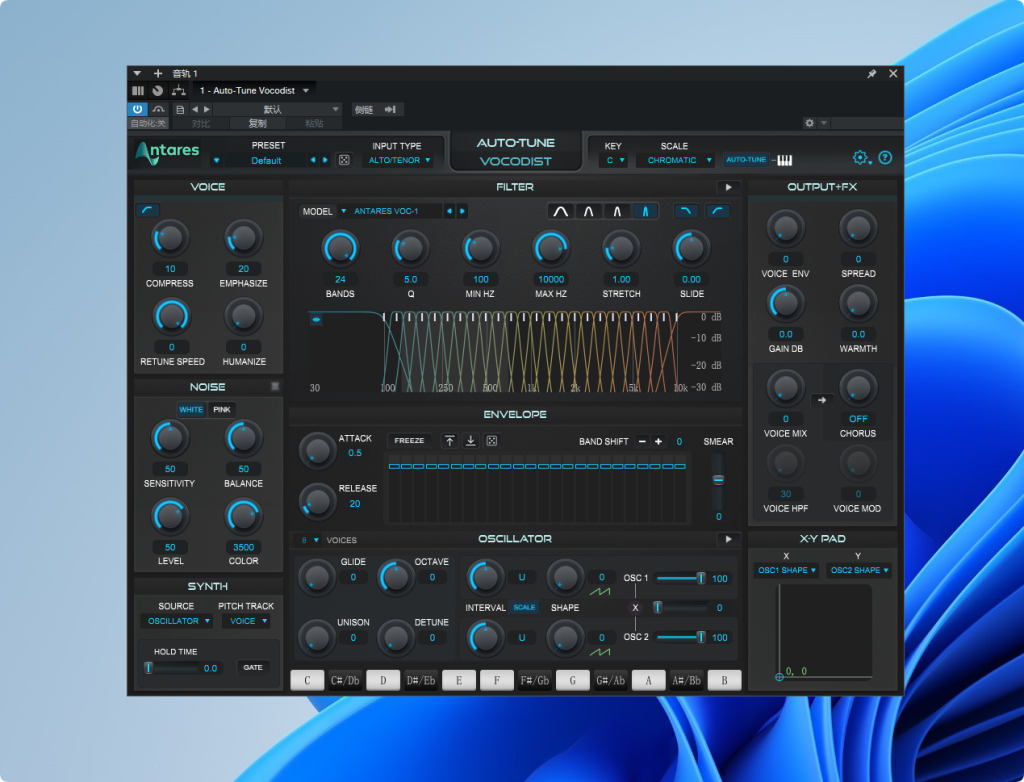
Task: Click the A#/Bb note key button
Action: pos(686,680)
